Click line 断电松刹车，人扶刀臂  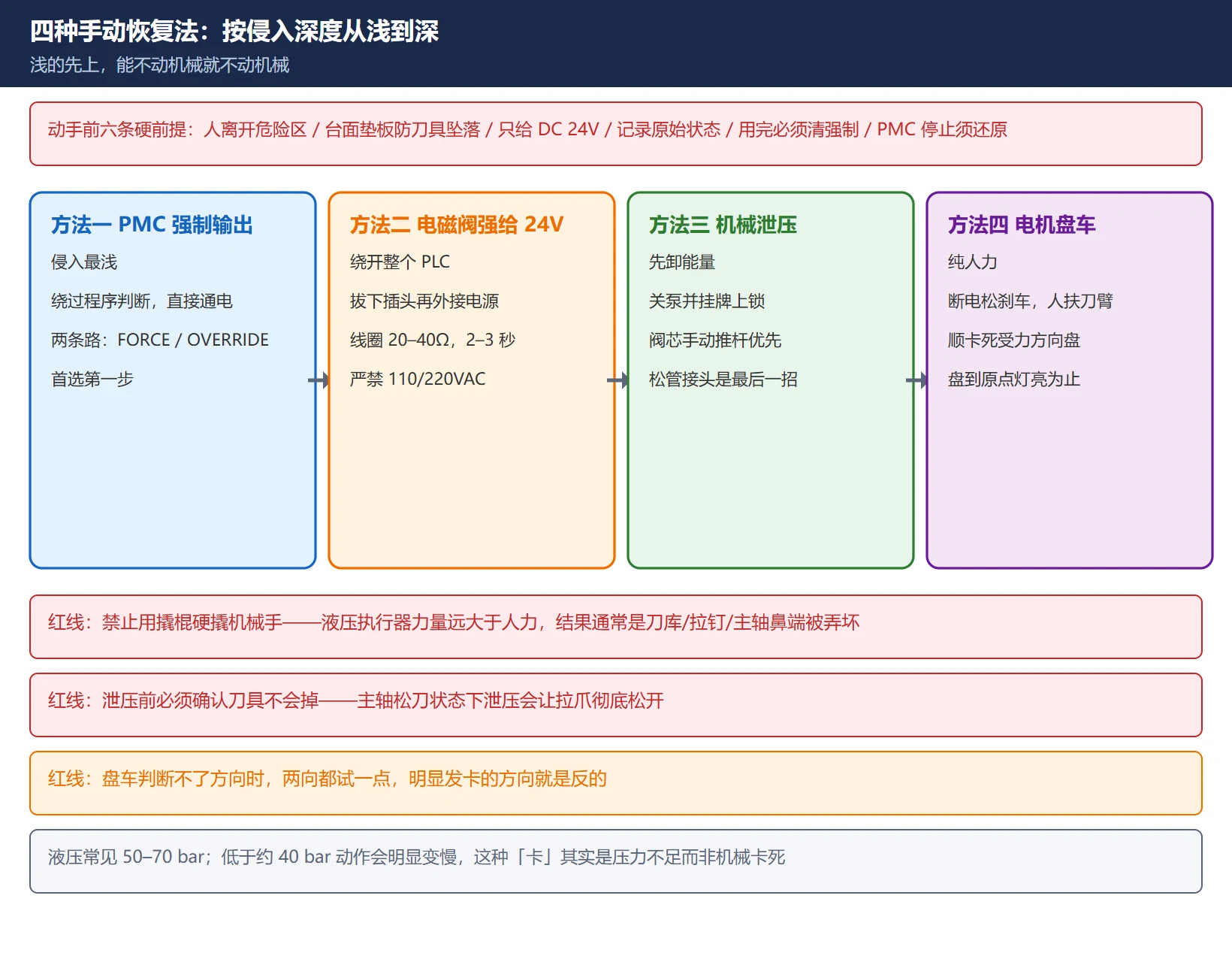click(1031, 301)
